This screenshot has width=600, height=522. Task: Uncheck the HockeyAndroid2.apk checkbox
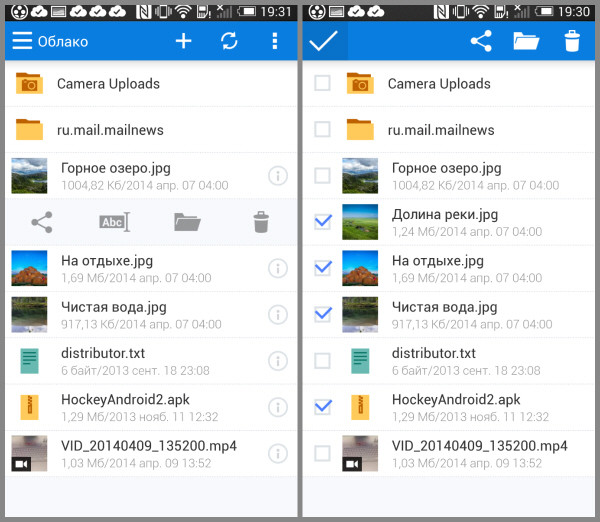pos(323,406)
